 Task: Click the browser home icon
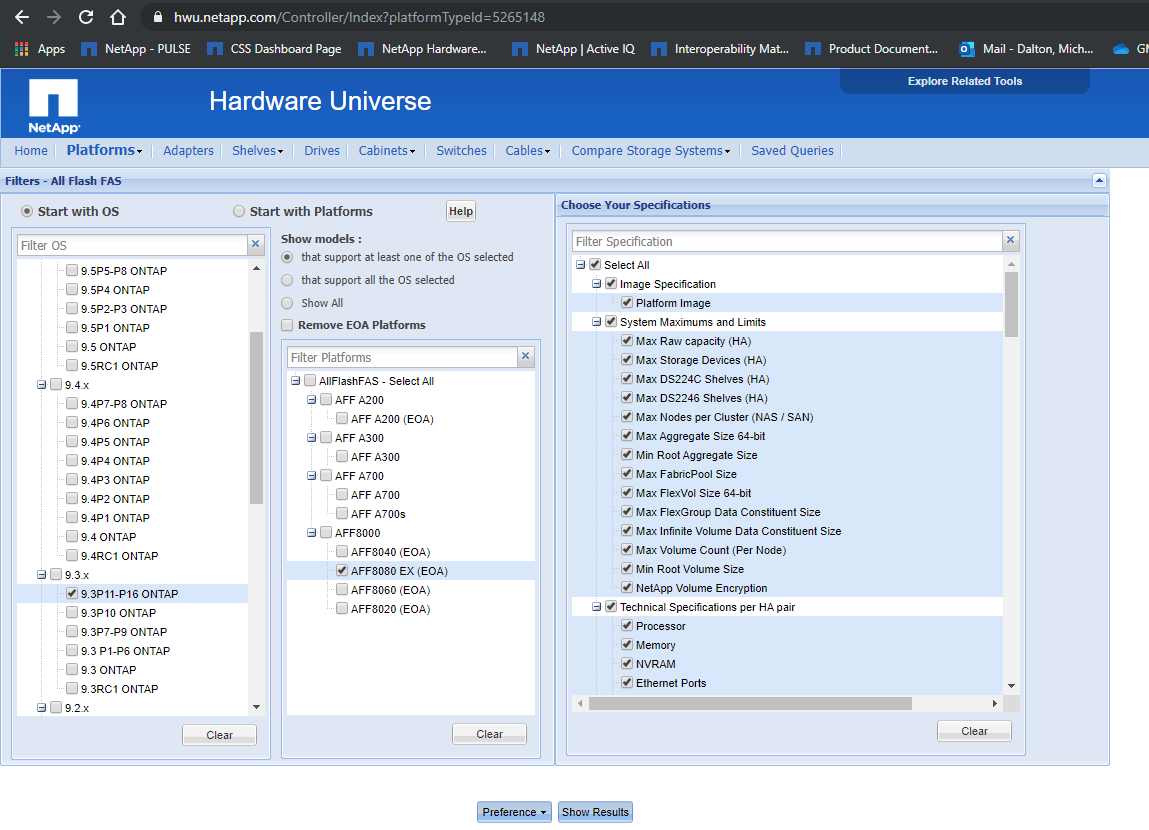118,17
